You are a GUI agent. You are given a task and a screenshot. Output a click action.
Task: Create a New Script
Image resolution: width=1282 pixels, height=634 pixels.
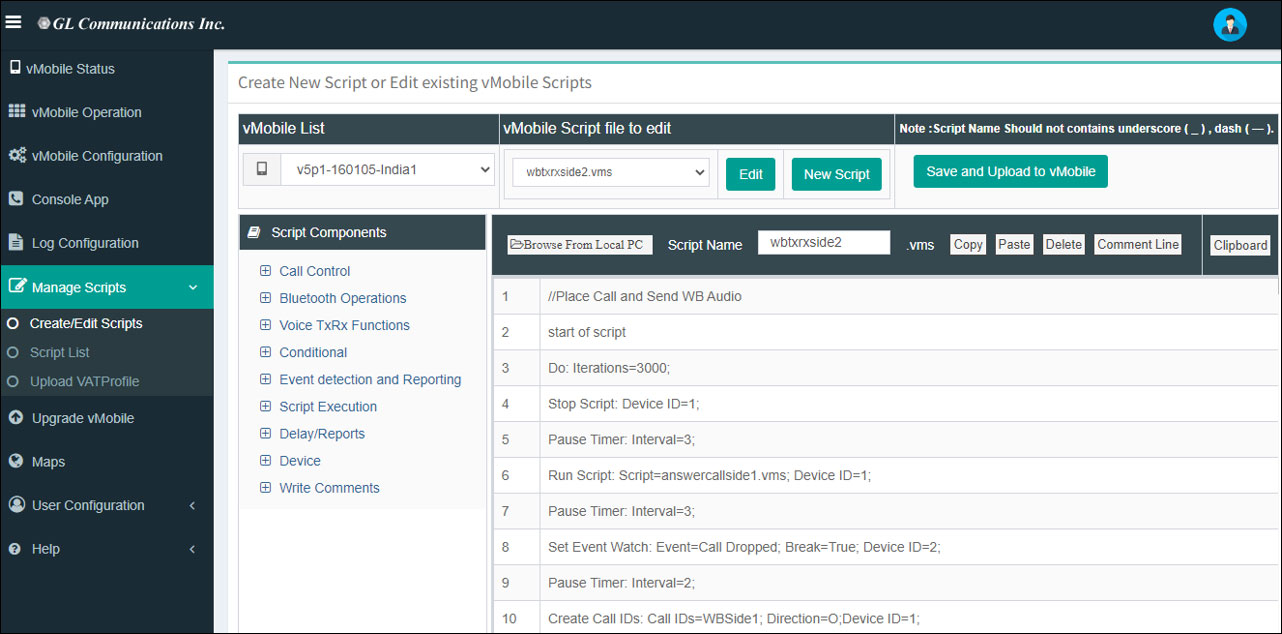837,174
